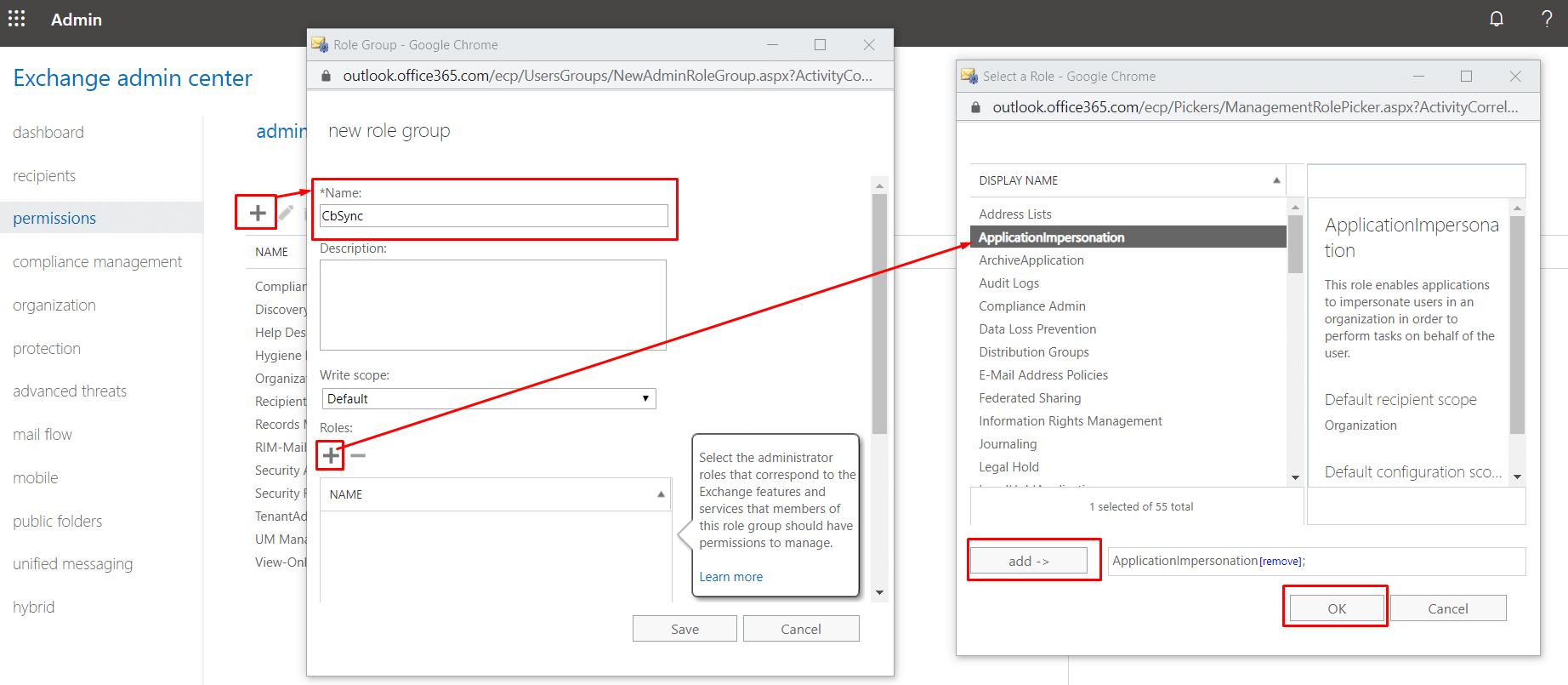Click Admin title in top bar
1568x685 pixels.
pos(77,19)
